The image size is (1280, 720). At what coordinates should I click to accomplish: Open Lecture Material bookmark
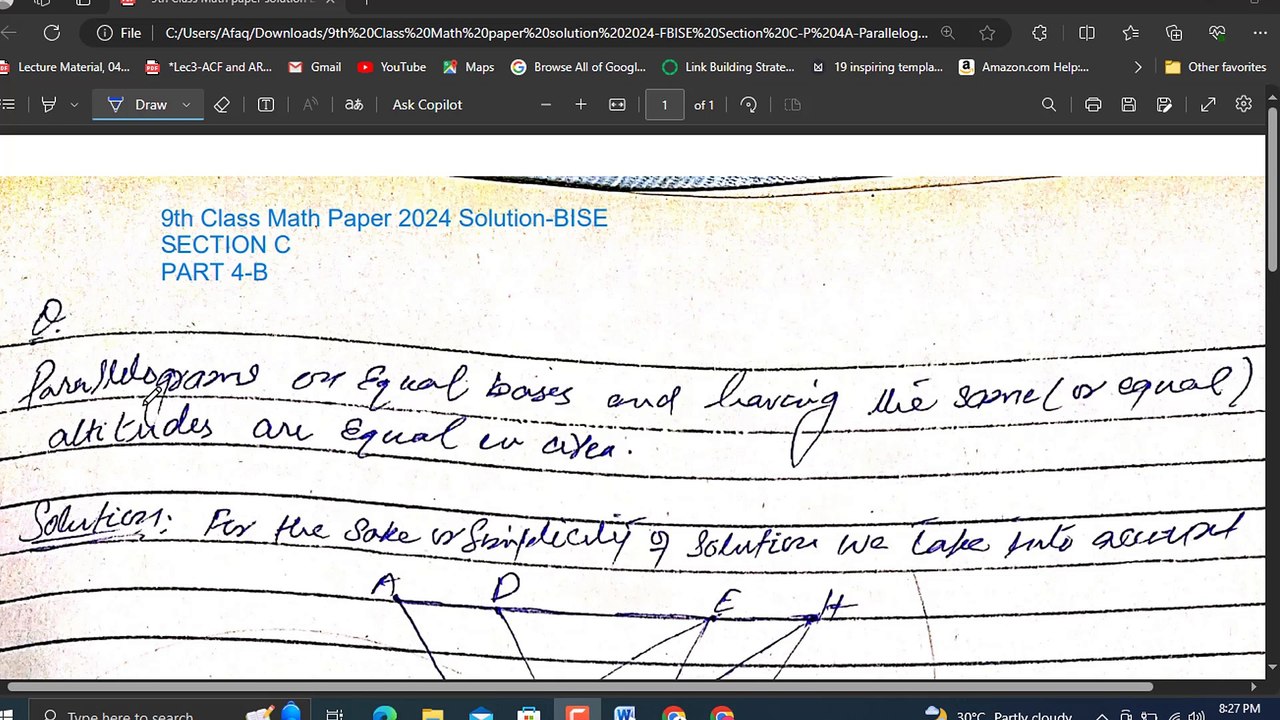coord(65,67)
